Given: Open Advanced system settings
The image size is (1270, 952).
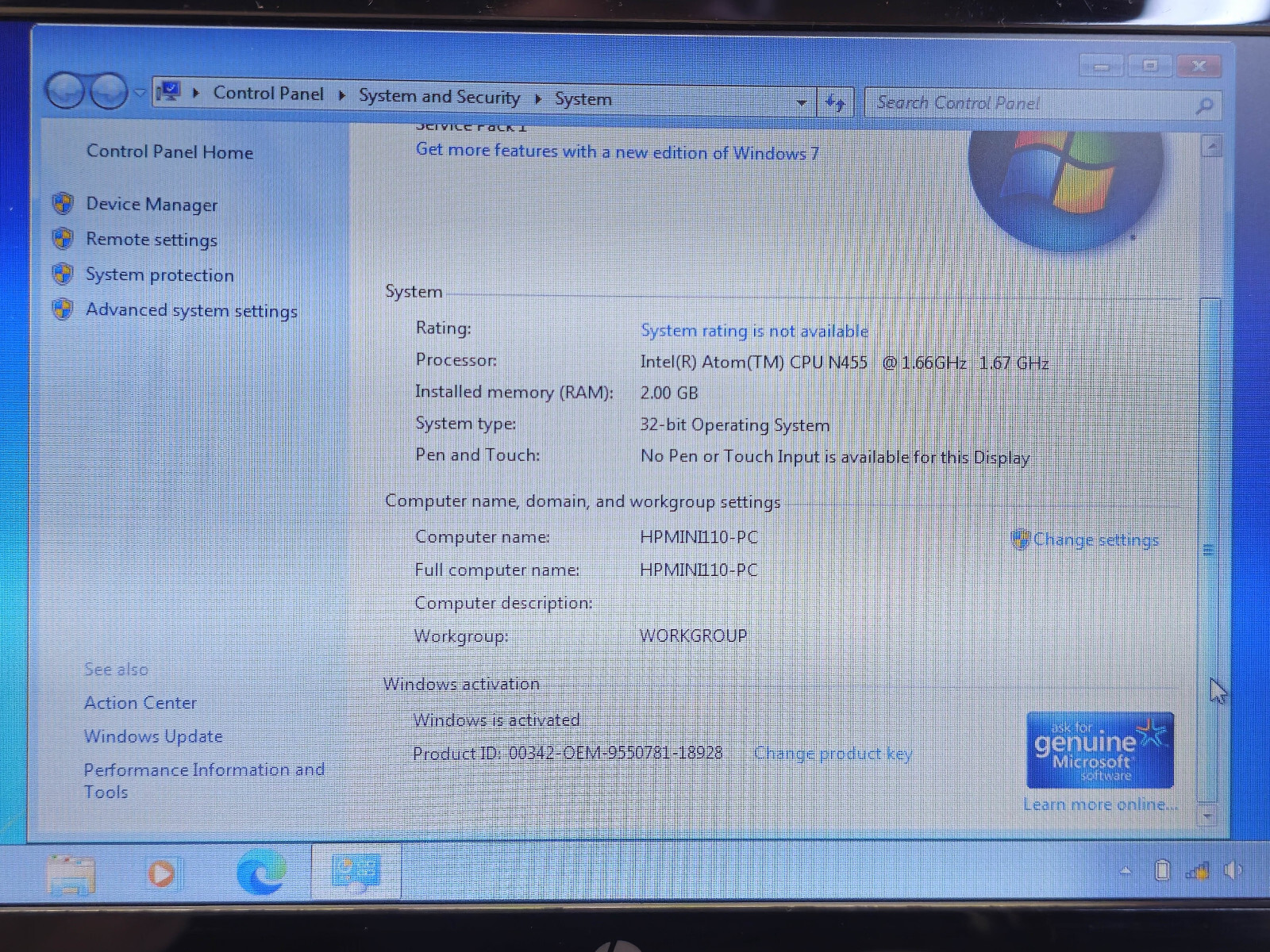Looking at the screenshot, I should click(x=191, y=310).
